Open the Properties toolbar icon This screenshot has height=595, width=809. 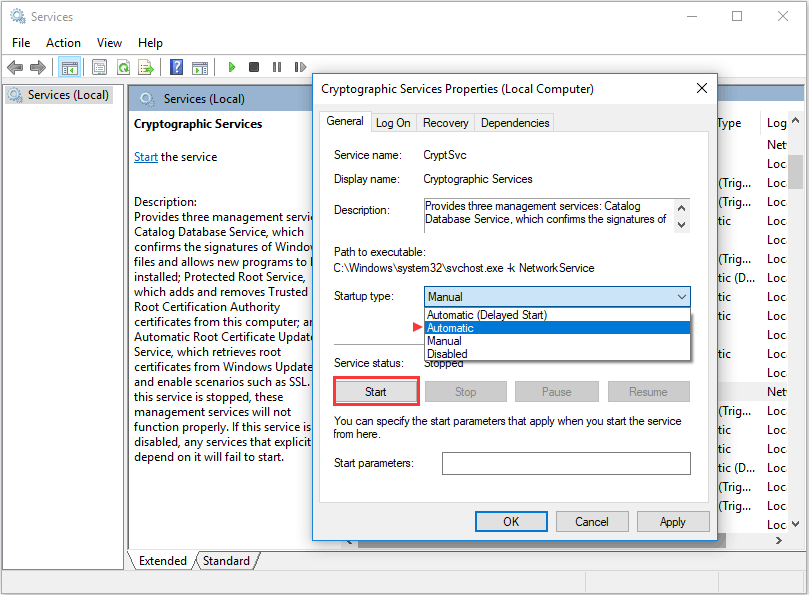(x=99, y=67)
